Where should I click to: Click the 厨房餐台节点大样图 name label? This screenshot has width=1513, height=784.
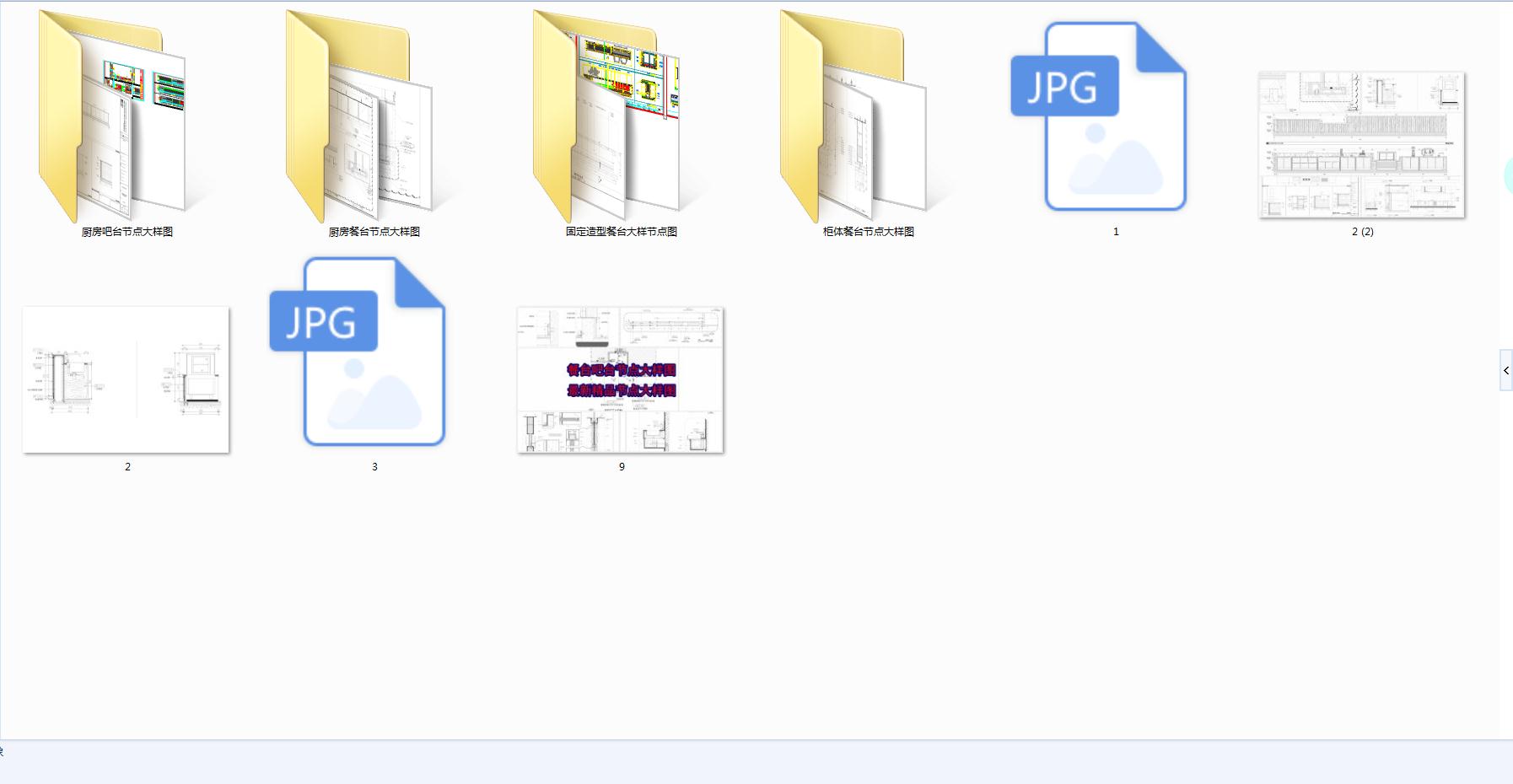coord(374,232)
